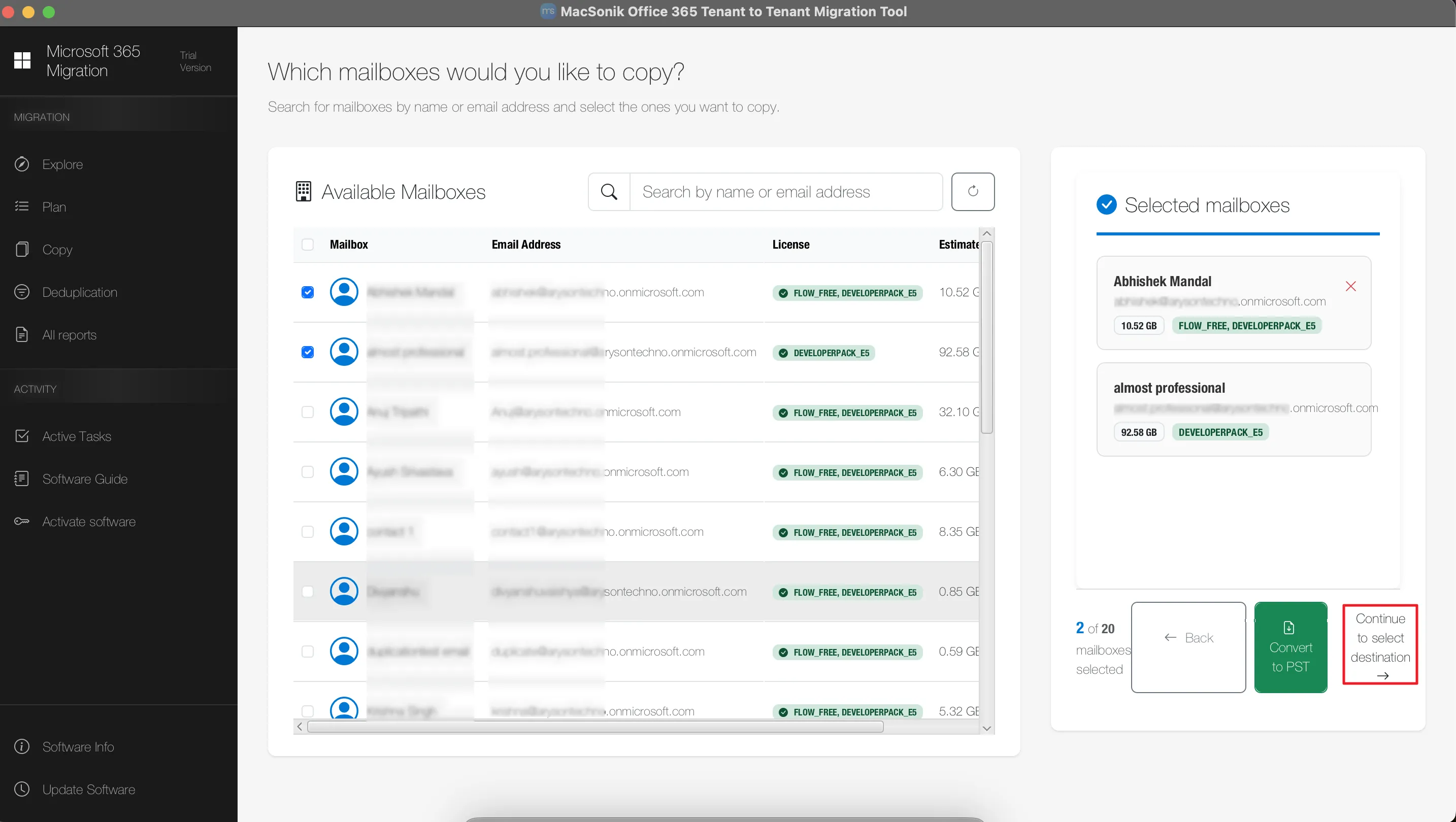Click avatar icon in the 92.58 GB row
This screenshot has height=822, width=1456.
tap(344, 352)
